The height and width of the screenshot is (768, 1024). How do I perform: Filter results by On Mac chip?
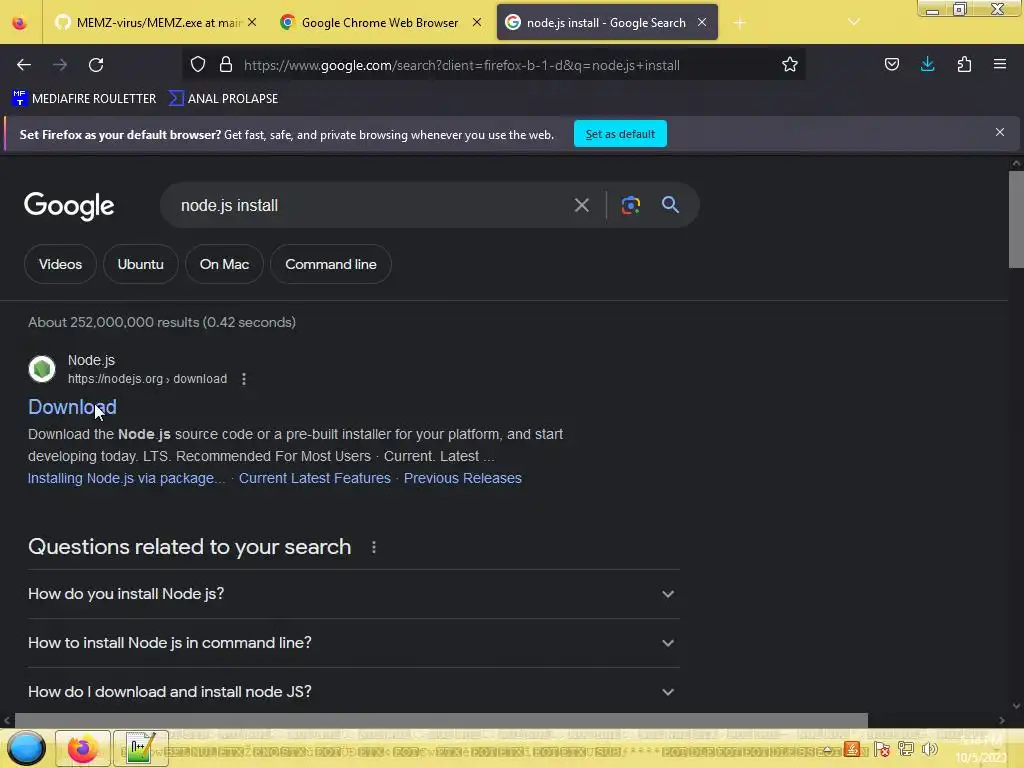[x=224, y=264]
